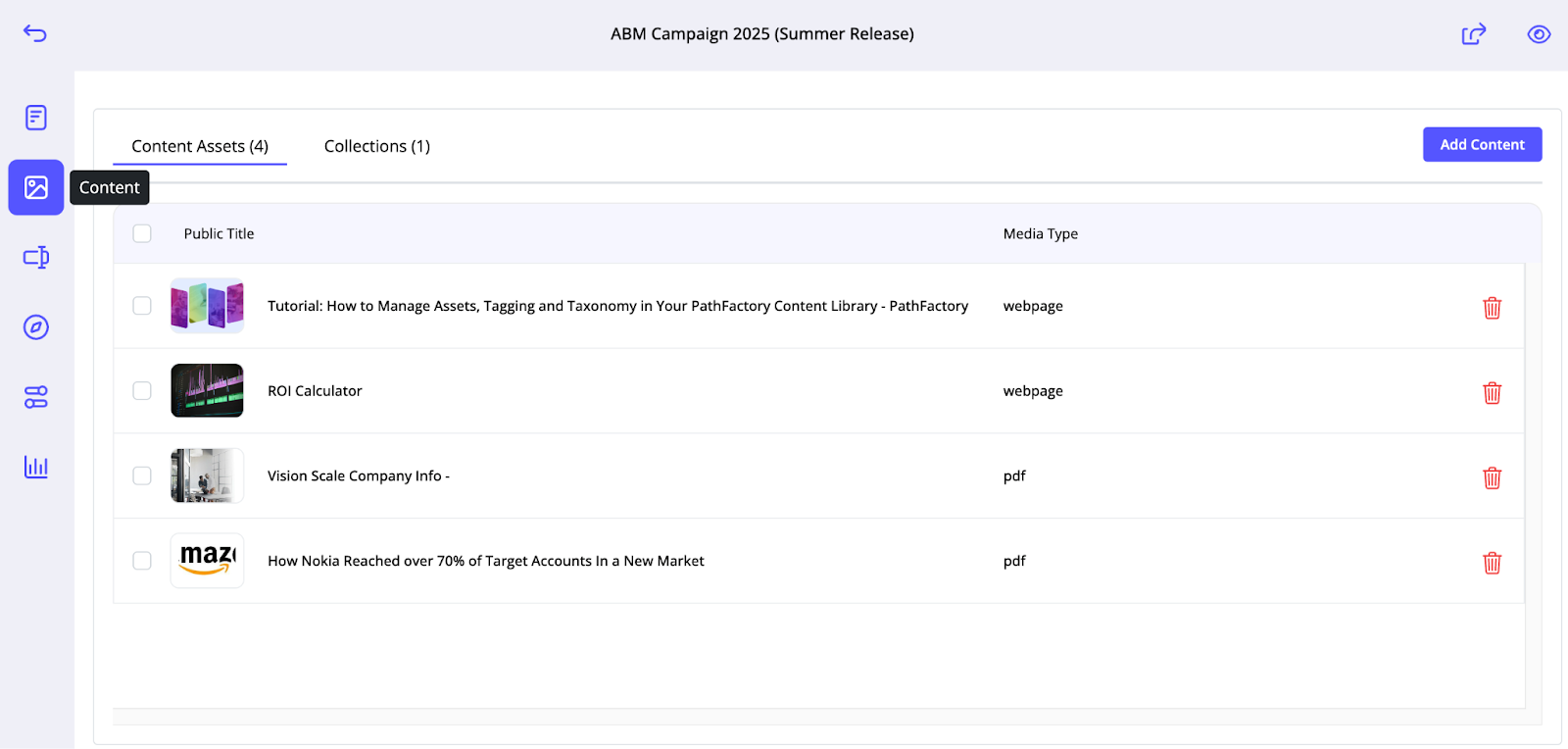Click the back arrow icon
The width and height of the screenshot is (1568, 749).
(35, 33)
